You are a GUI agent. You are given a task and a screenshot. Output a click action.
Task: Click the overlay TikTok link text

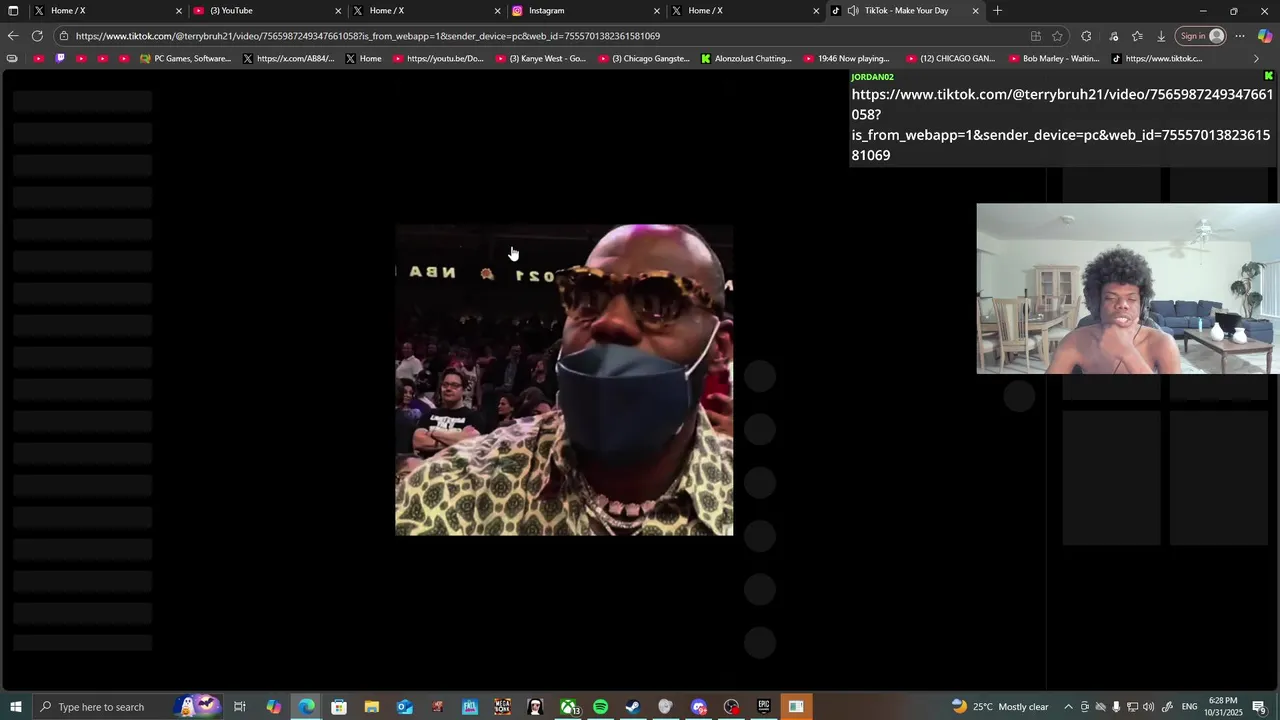[1062, 125]
